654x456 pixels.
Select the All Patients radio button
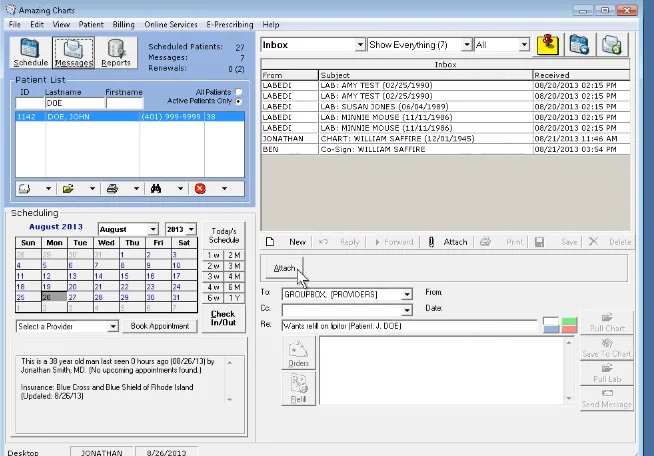click(239, 92)
